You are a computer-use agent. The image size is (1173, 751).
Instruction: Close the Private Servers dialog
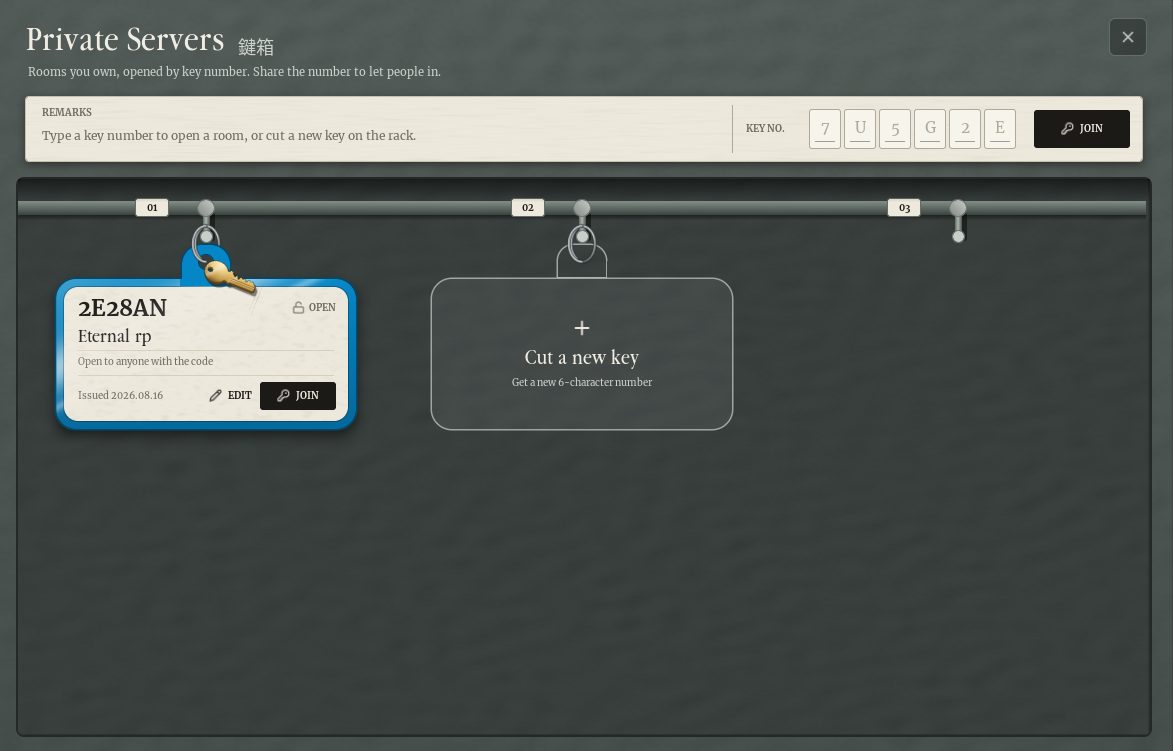coord(1127,37)
